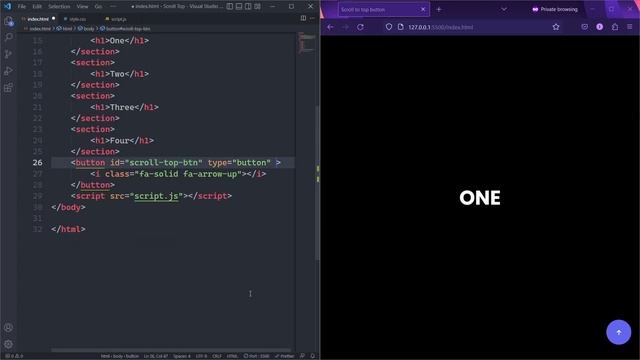Click the Firefox address bar URL
640x360 pixels.
pos(441,27)
